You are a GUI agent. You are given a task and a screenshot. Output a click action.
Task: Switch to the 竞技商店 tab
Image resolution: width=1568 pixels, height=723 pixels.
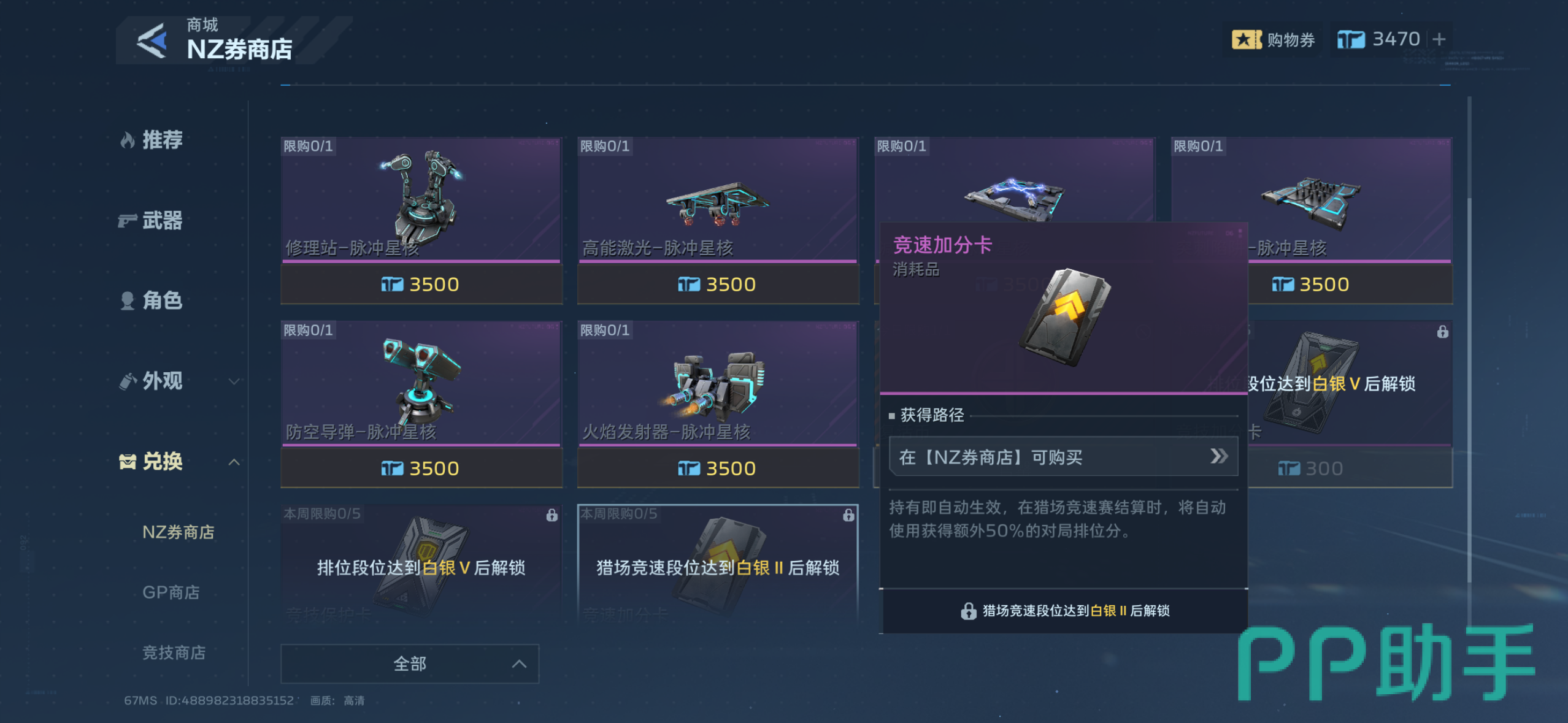click(x=174, y=652)
